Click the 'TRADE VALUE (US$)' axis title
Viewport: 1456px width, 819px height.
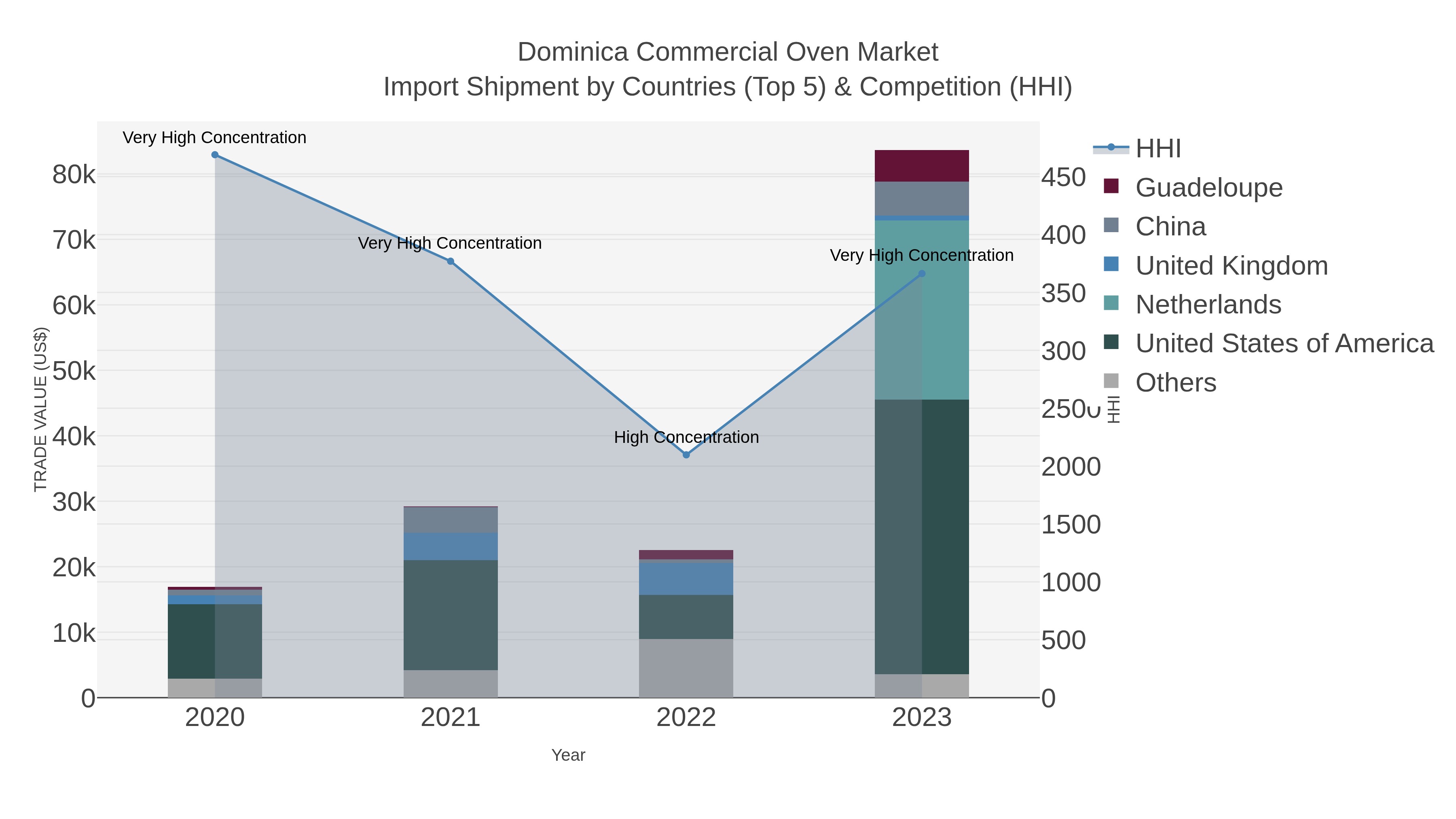[x=41, y=410]
